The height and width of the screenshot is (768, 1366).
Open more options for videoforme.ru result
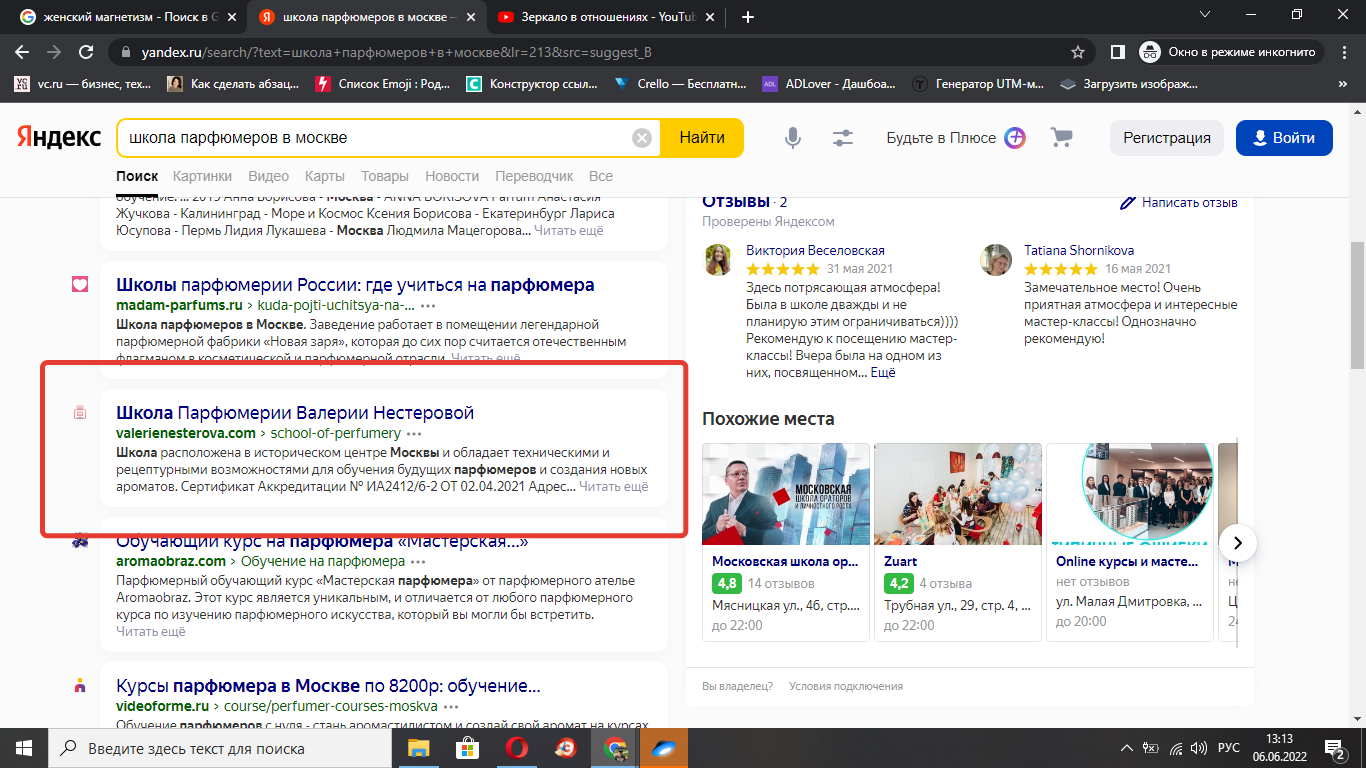point(450,705)
